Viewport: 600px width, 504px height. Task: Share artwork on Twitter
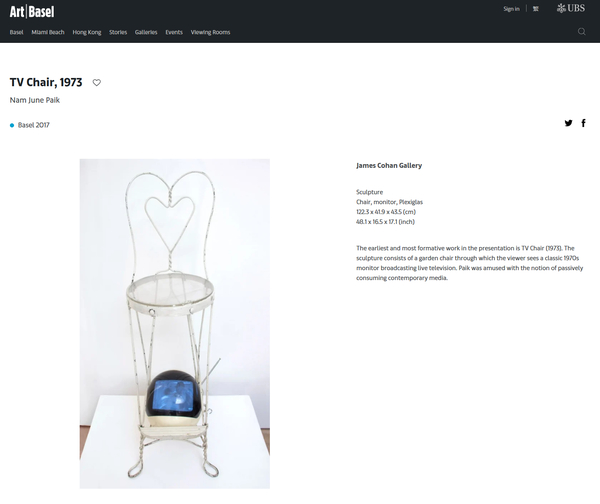click(568, 123)
